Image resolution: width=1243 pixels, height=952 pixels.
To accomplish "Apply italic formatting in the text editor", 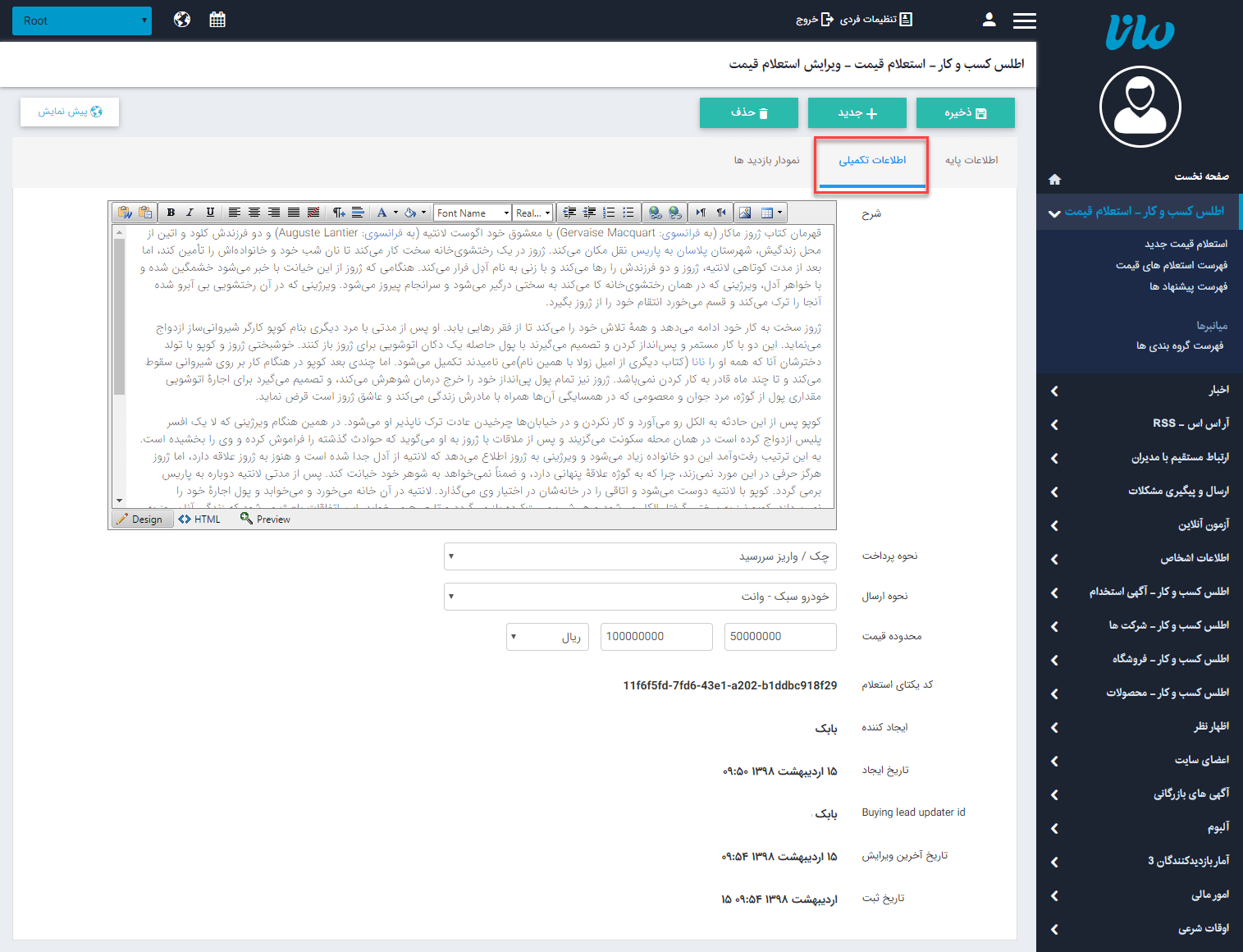I will coord(190,212).
